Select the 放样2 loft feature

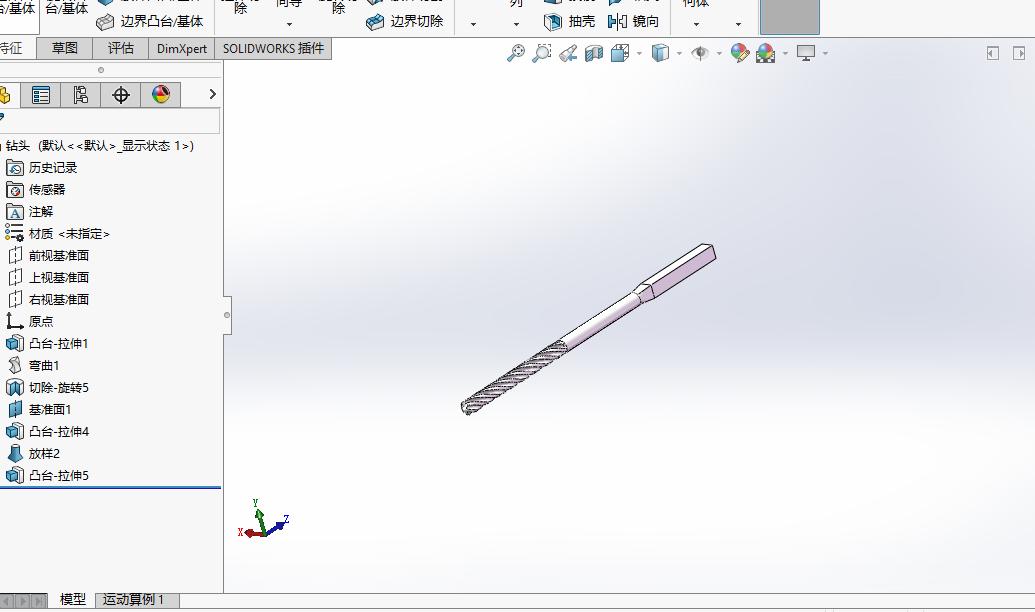point(33,454)
